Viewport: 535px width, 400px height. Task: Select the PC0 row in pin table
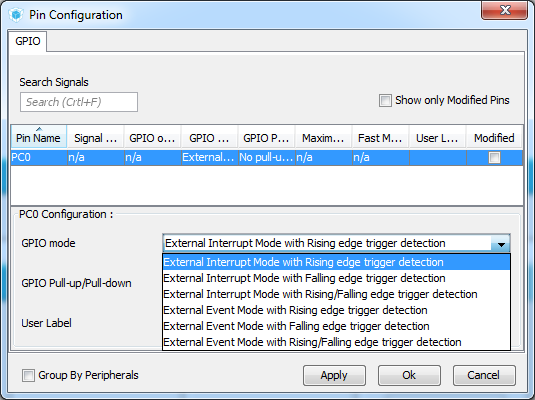pyautogui.click(x=266, y=158)
